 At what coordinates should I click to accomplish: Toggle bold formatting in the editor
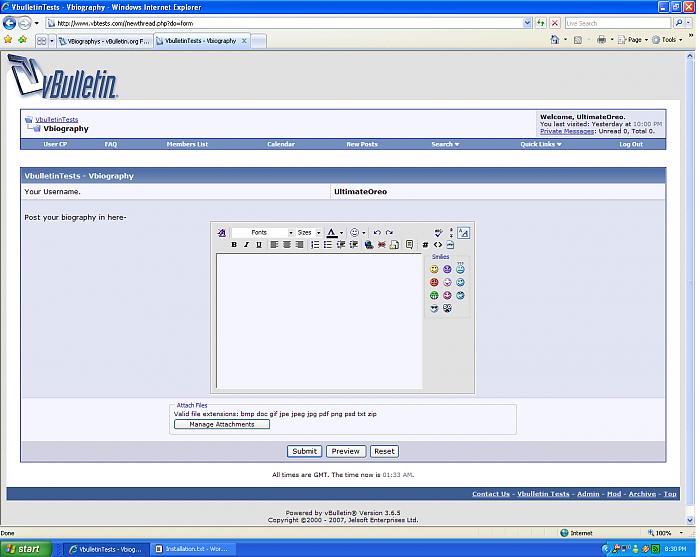pos(234,245)
